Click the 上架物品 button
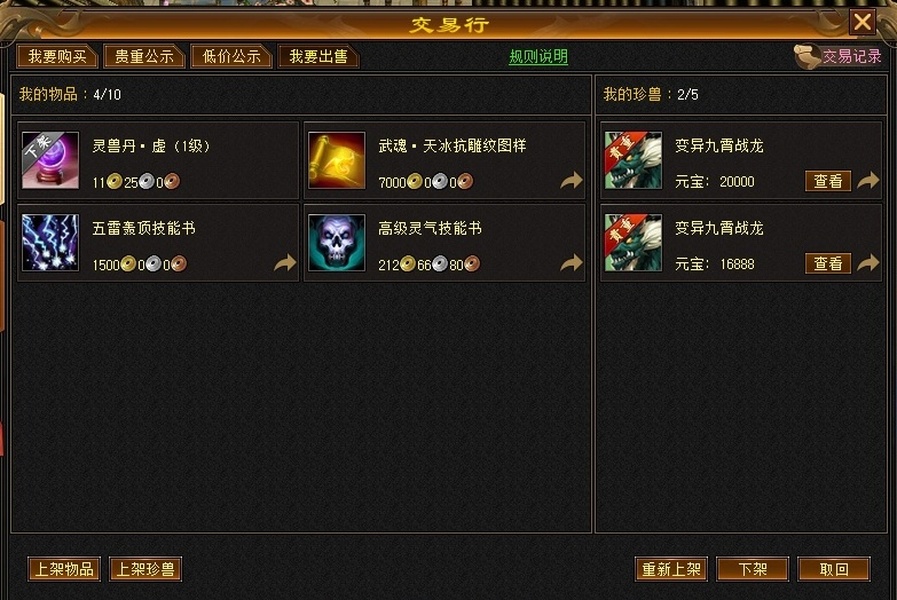The height and width of the screenshot is (600, 897). (64, 569)
